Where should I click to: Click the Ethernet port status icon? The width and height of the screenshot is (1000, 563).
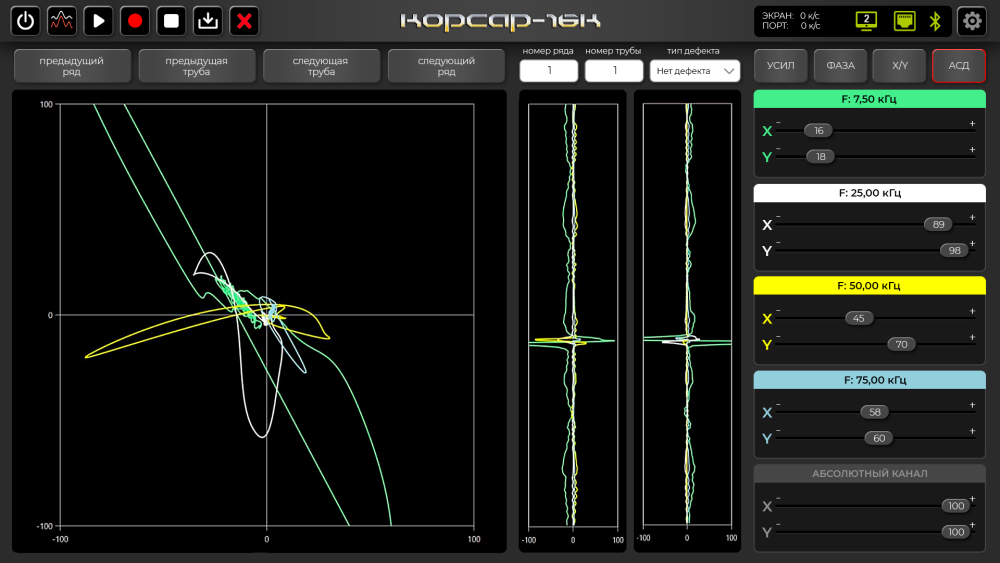click(x=904, y=20)
